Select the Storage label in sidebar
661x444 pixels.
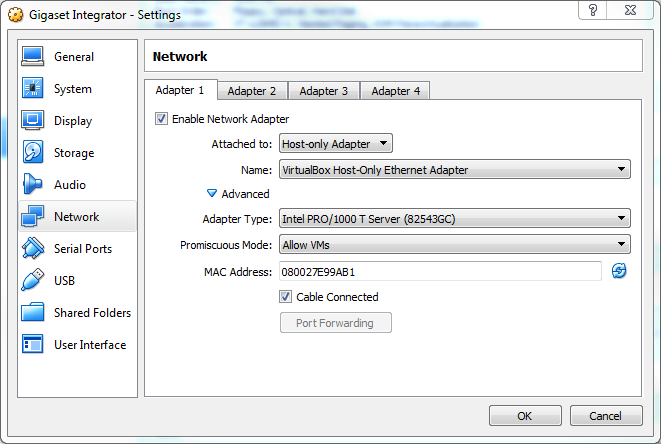coord(74,153)
